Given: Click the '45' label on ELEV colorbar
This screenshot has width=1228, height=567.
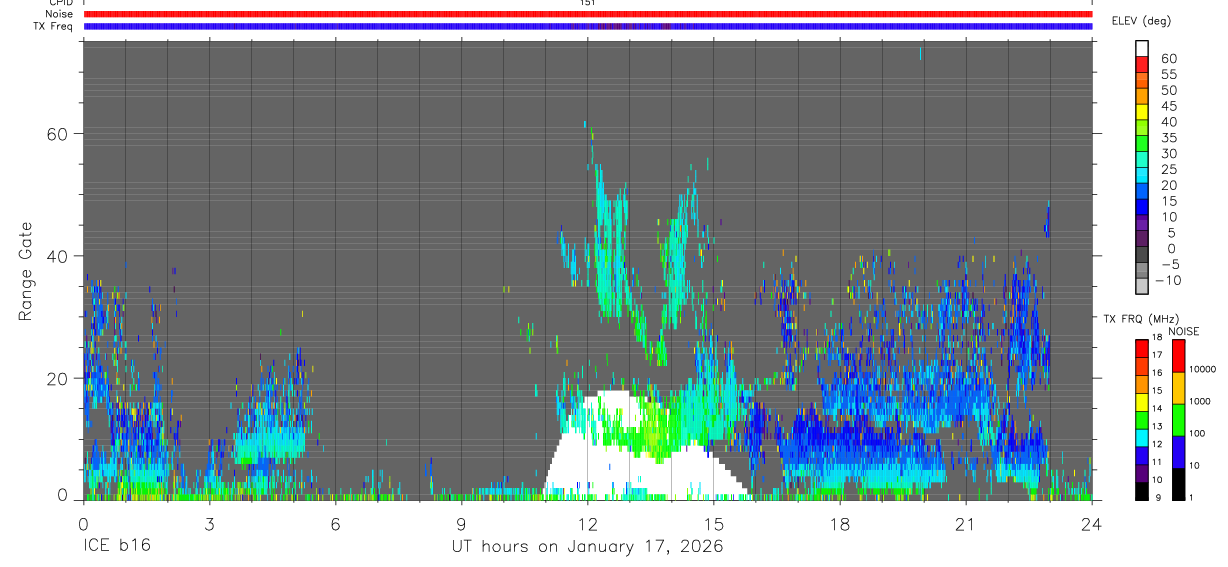Looking at the screenshot, I should point(1168,106).
